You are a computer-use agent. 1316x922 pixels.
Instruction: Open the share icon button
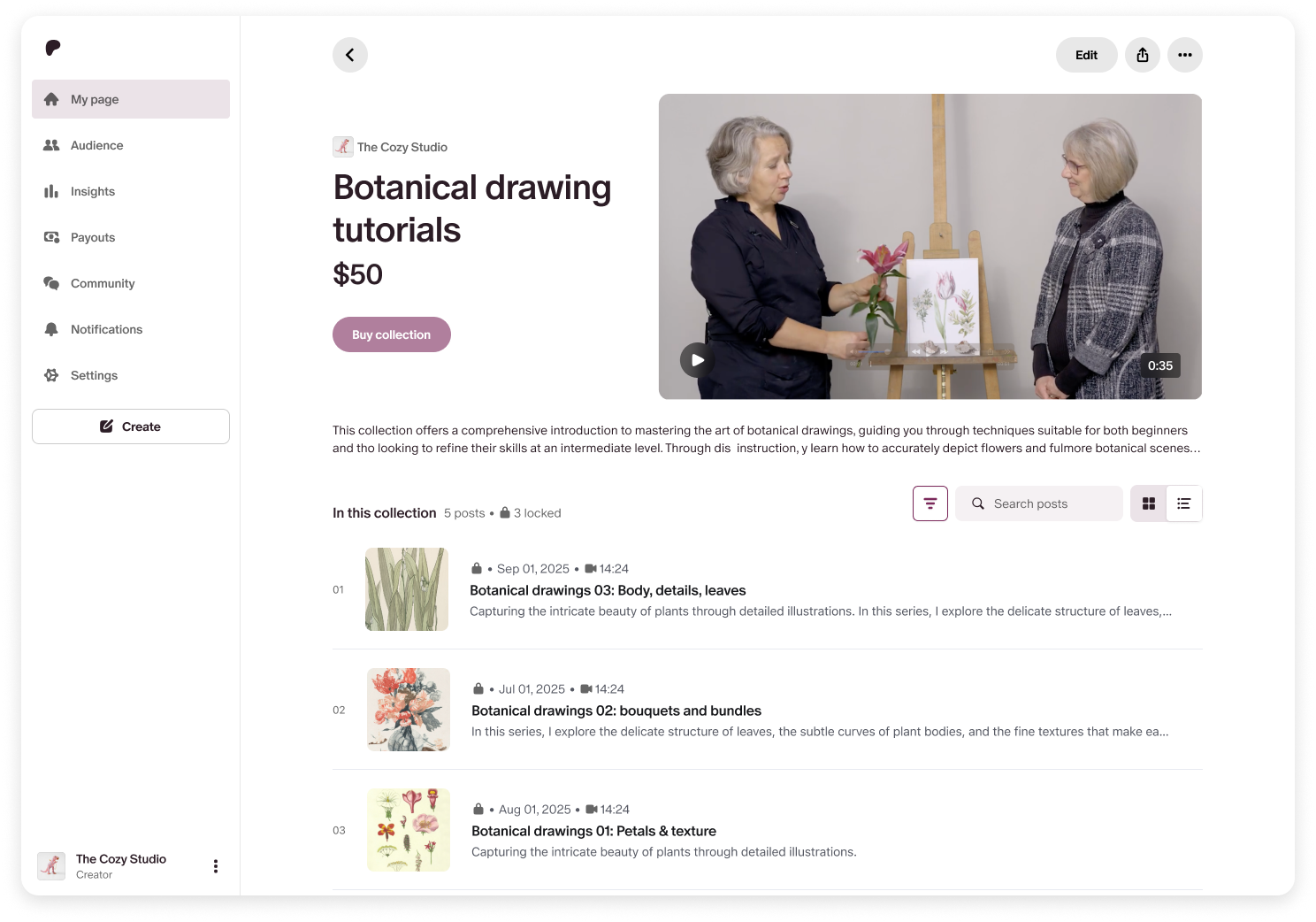[x=1143, y=55]
